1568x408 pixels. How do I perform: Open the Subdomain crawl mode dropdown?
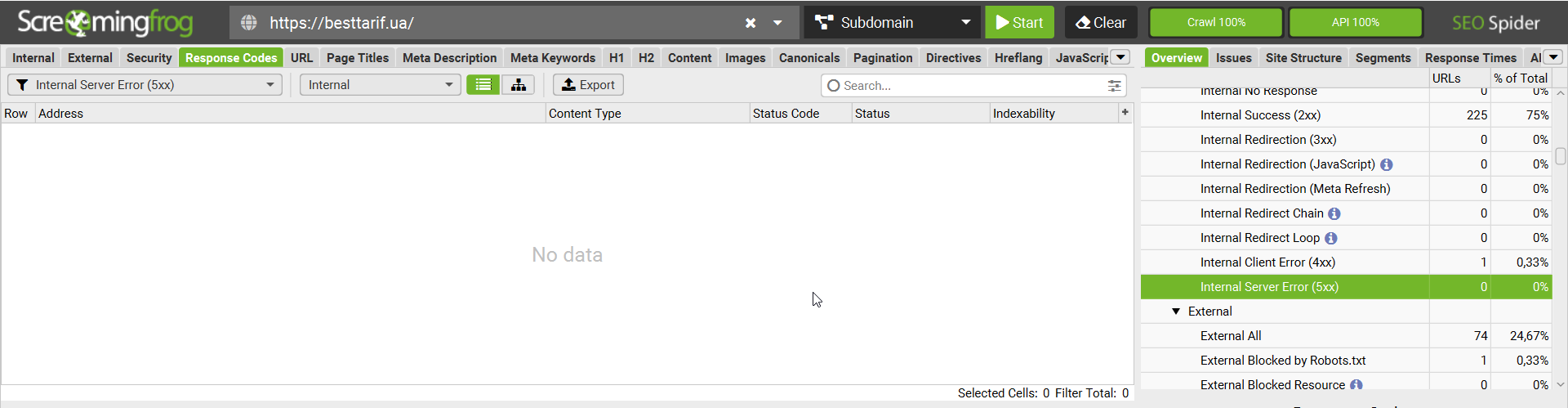(x=893, y=23)
